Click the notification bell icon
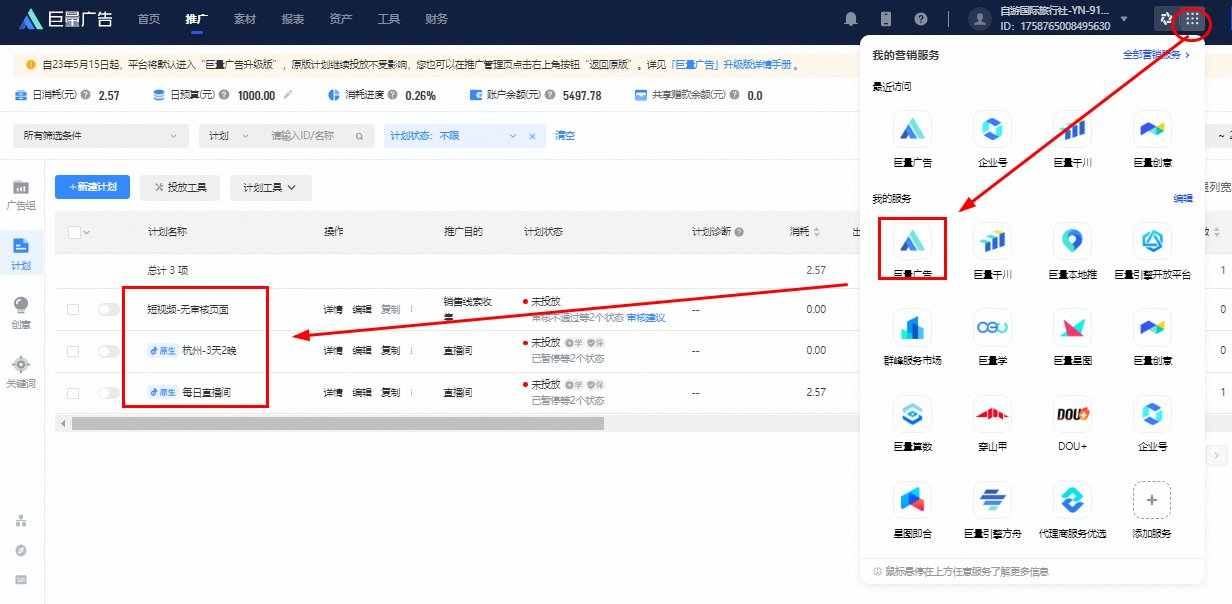This screenshot has width=1232, height=604. tap(851, 19)
